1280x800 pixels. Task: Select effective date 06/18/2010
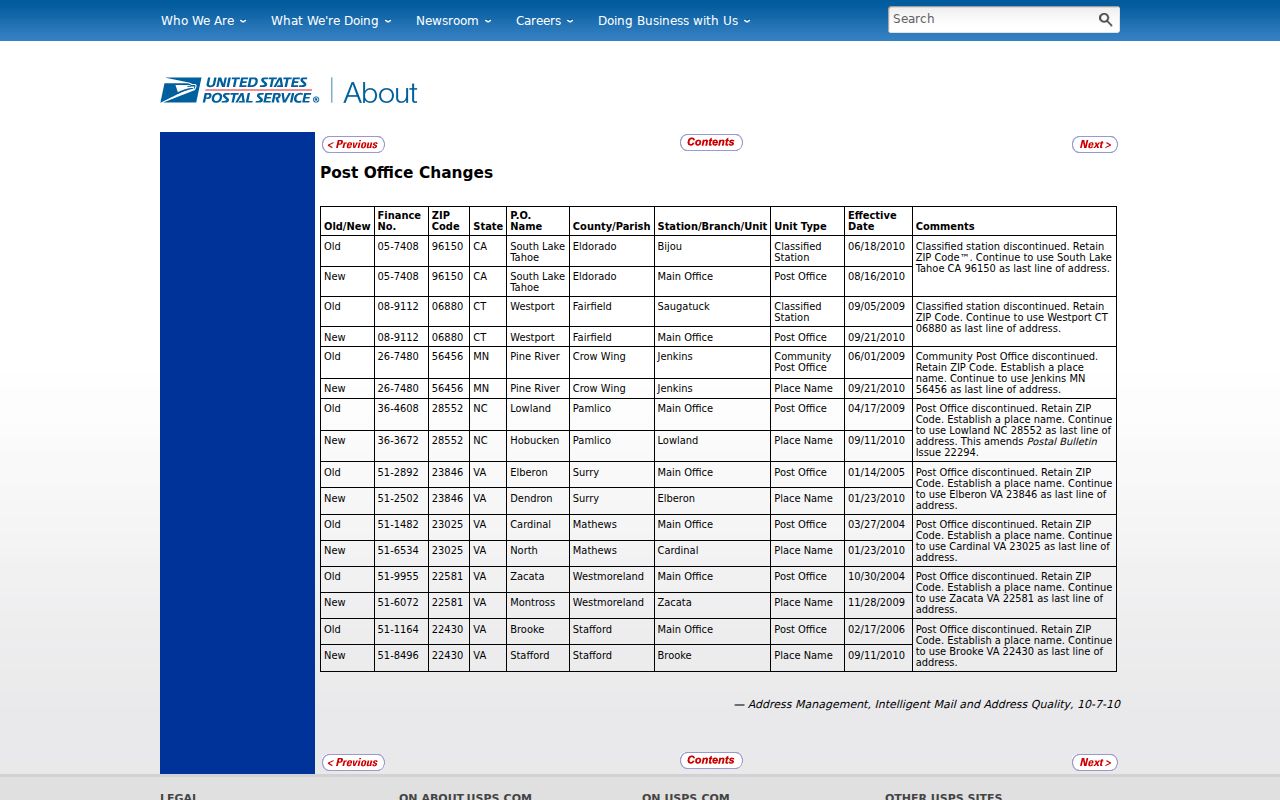pyautogui.click(x=877, y=251)
